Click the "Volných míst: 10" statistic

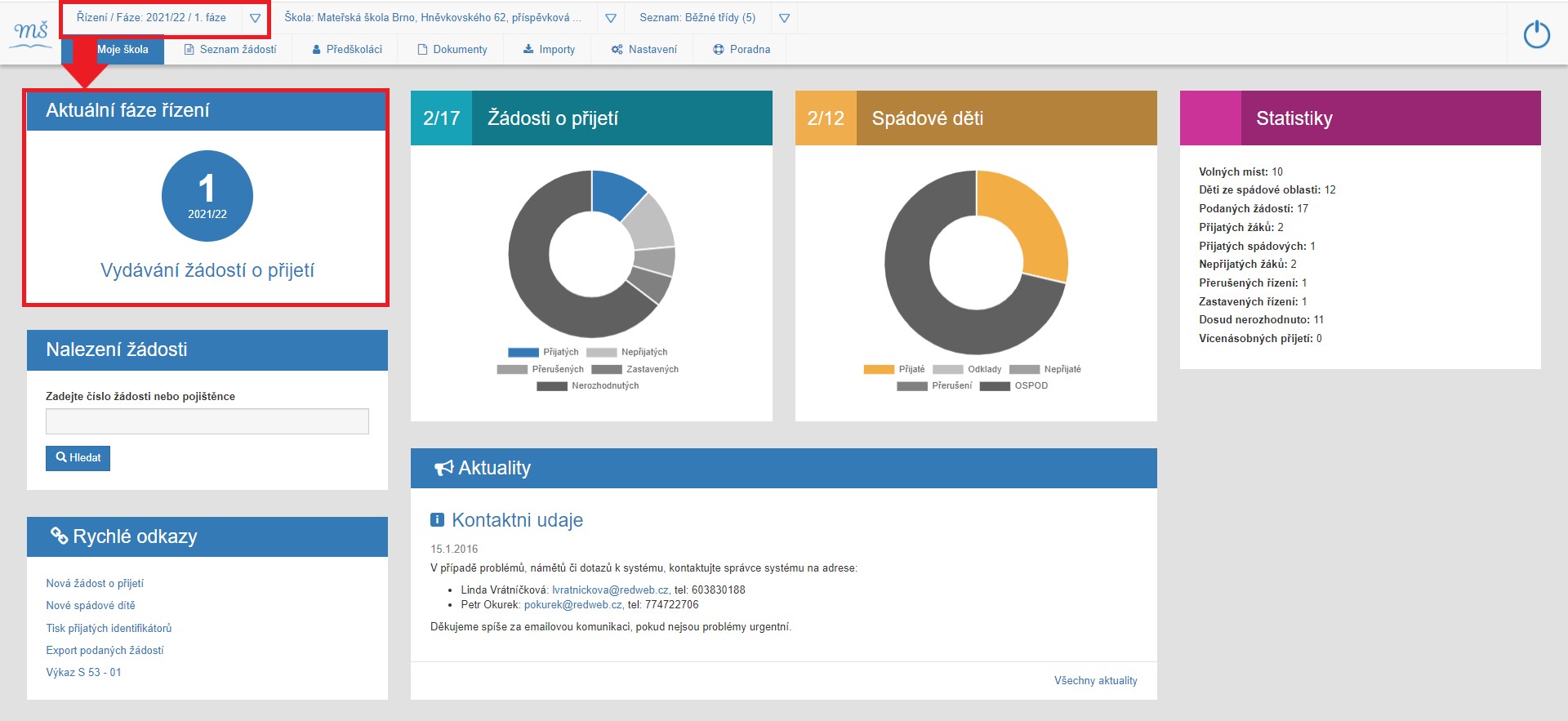(1241, 171)
